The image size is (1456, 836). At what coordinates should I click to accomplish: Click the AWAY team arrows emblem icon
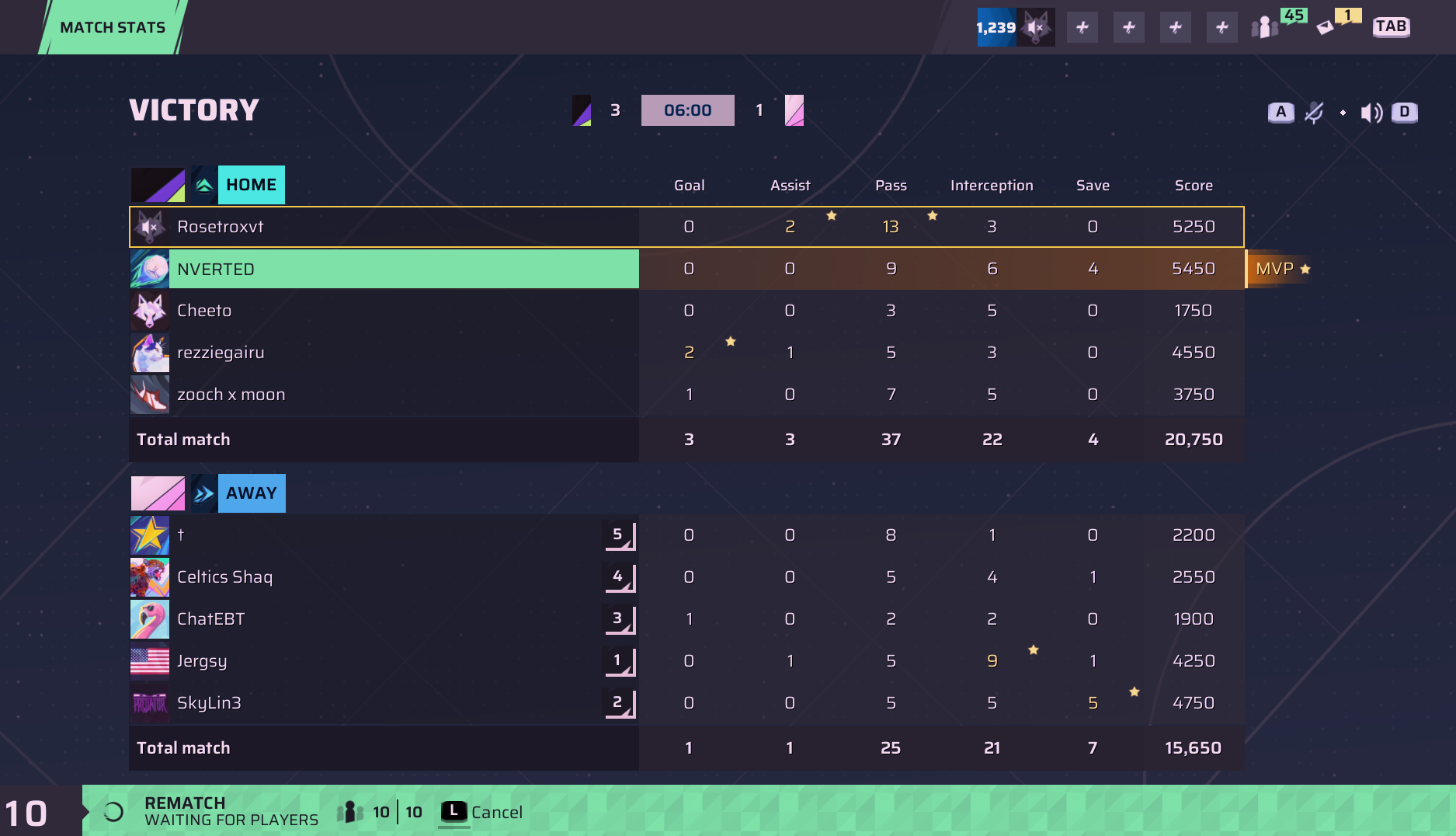coord(204,493)
